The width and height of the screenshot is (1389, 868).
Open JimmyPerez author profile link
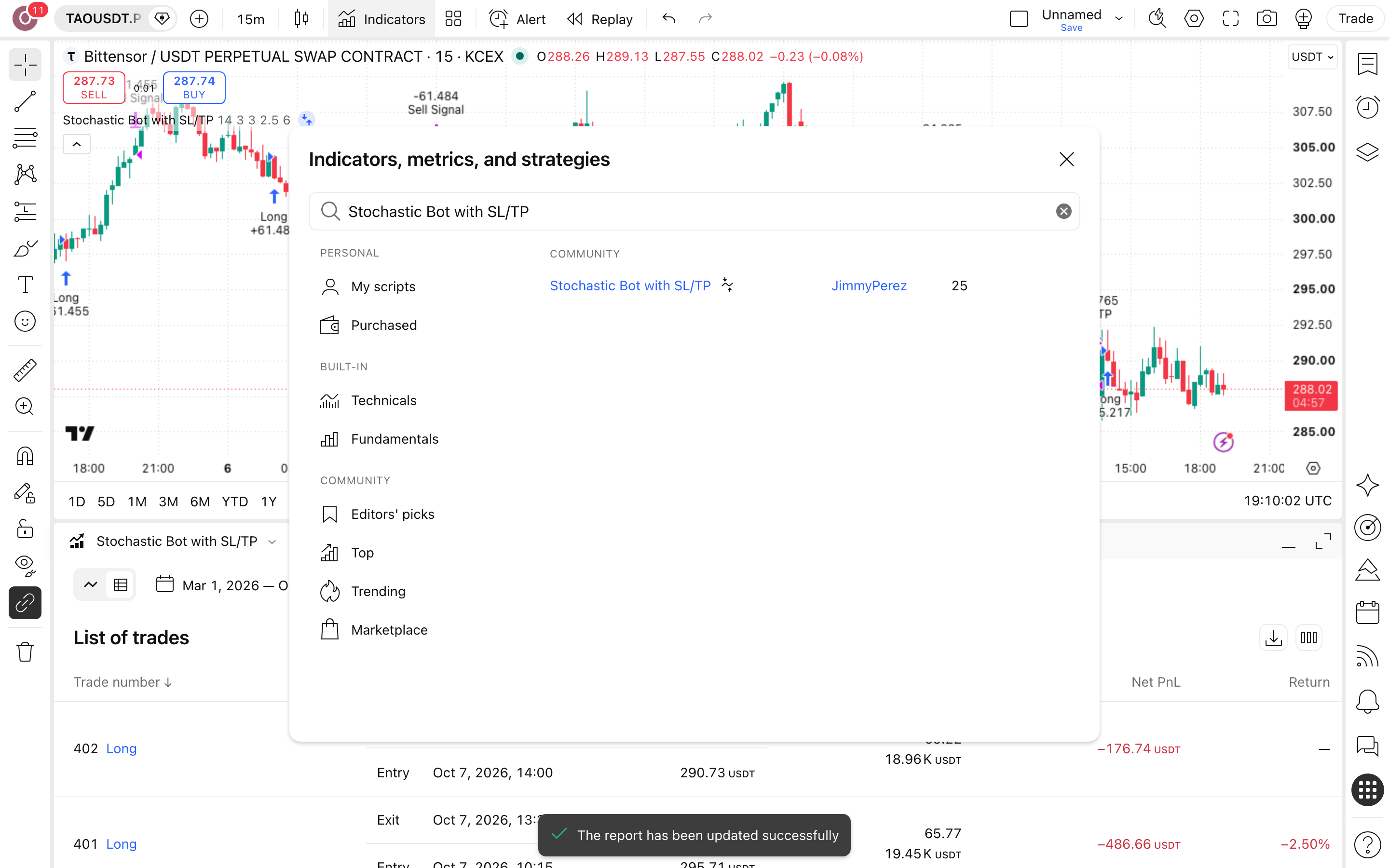tap(869, 285)
